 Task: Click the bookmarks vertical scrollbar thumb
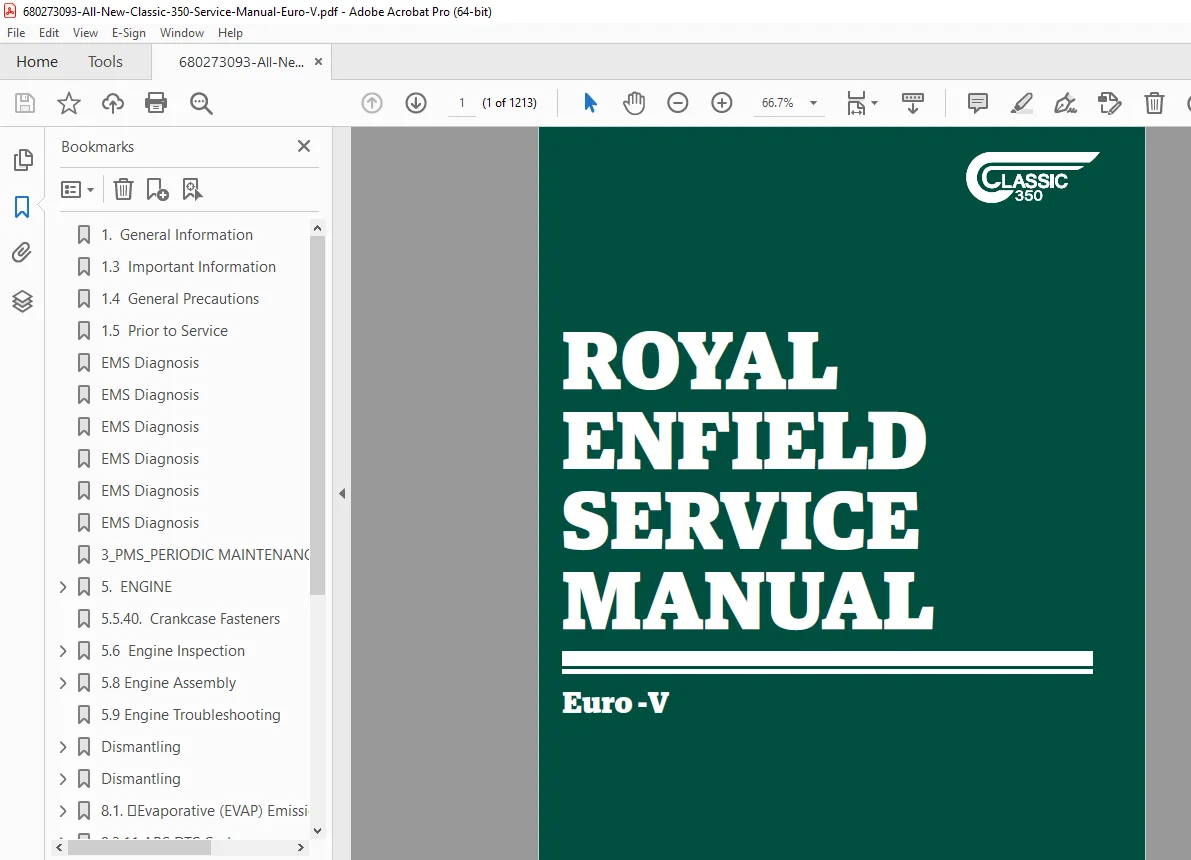(317, 416)
